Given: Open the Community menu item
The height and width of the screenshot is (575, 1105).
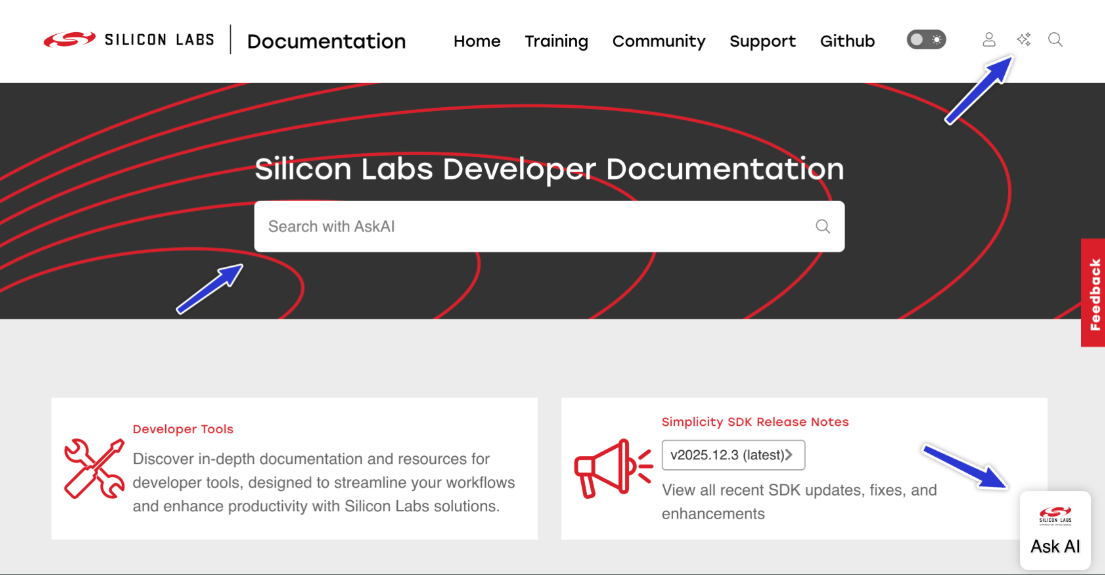Looking at the screenshot, I should [x=658, y=41].
